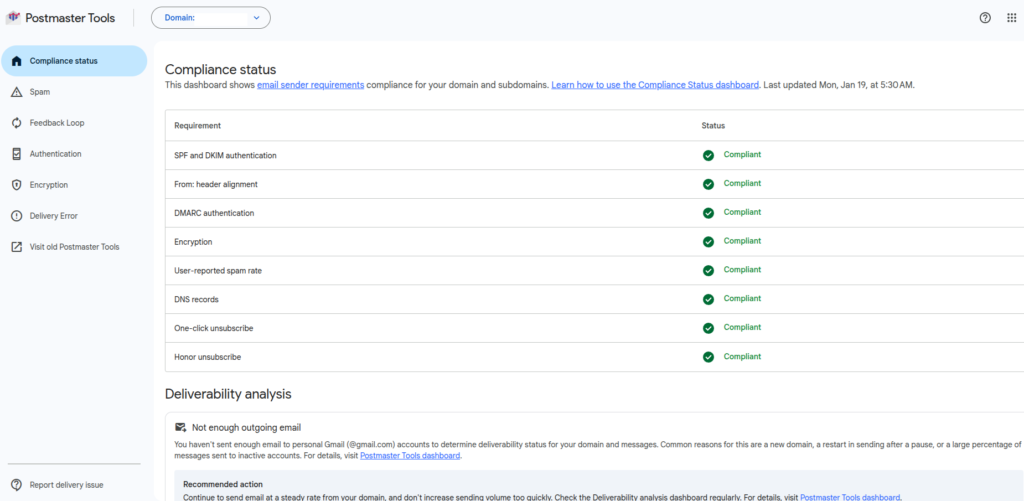The height and width of the screenshot is (501, 1024).
Task: Open the Google apps grid icon
Action: point(1012,18)
